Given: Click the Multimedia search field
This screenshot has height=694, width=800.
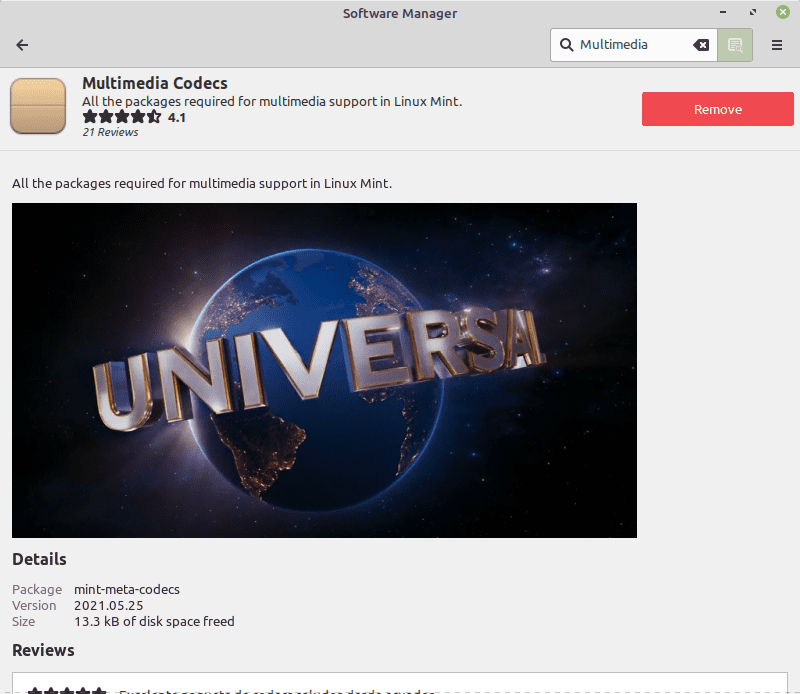Looking at the screenshot, I should 634,45.
